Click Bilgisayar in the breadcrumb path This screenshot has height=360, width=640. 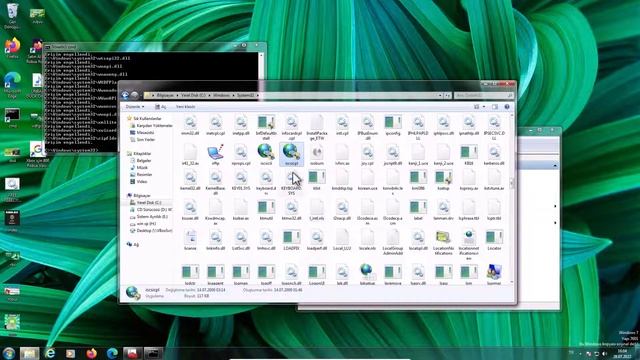[165, 95]
